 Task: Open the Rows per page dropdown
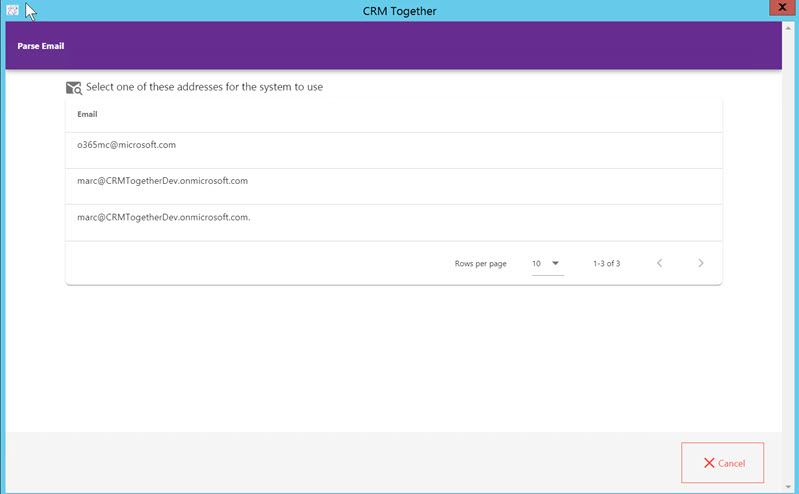point(548,264)
